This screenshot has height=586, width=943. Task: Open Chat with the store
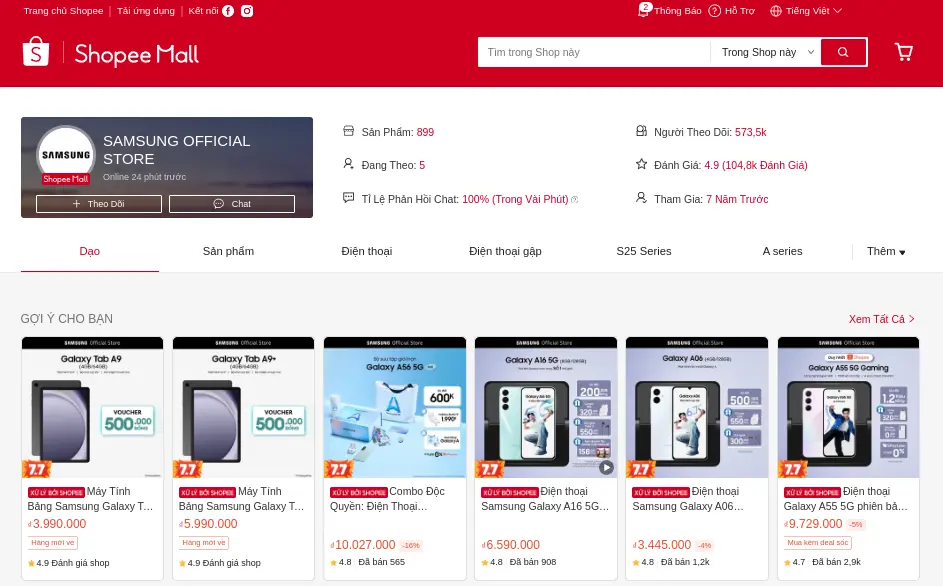[232, 204]
